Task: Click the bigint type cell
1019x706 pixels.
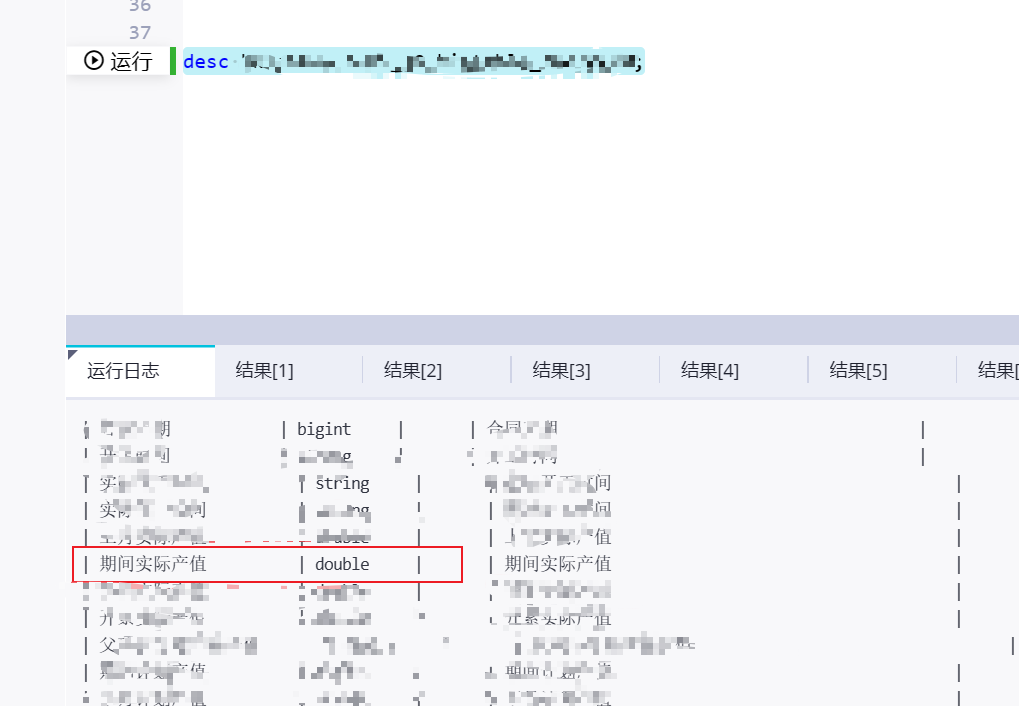Action: coord(324,429)
